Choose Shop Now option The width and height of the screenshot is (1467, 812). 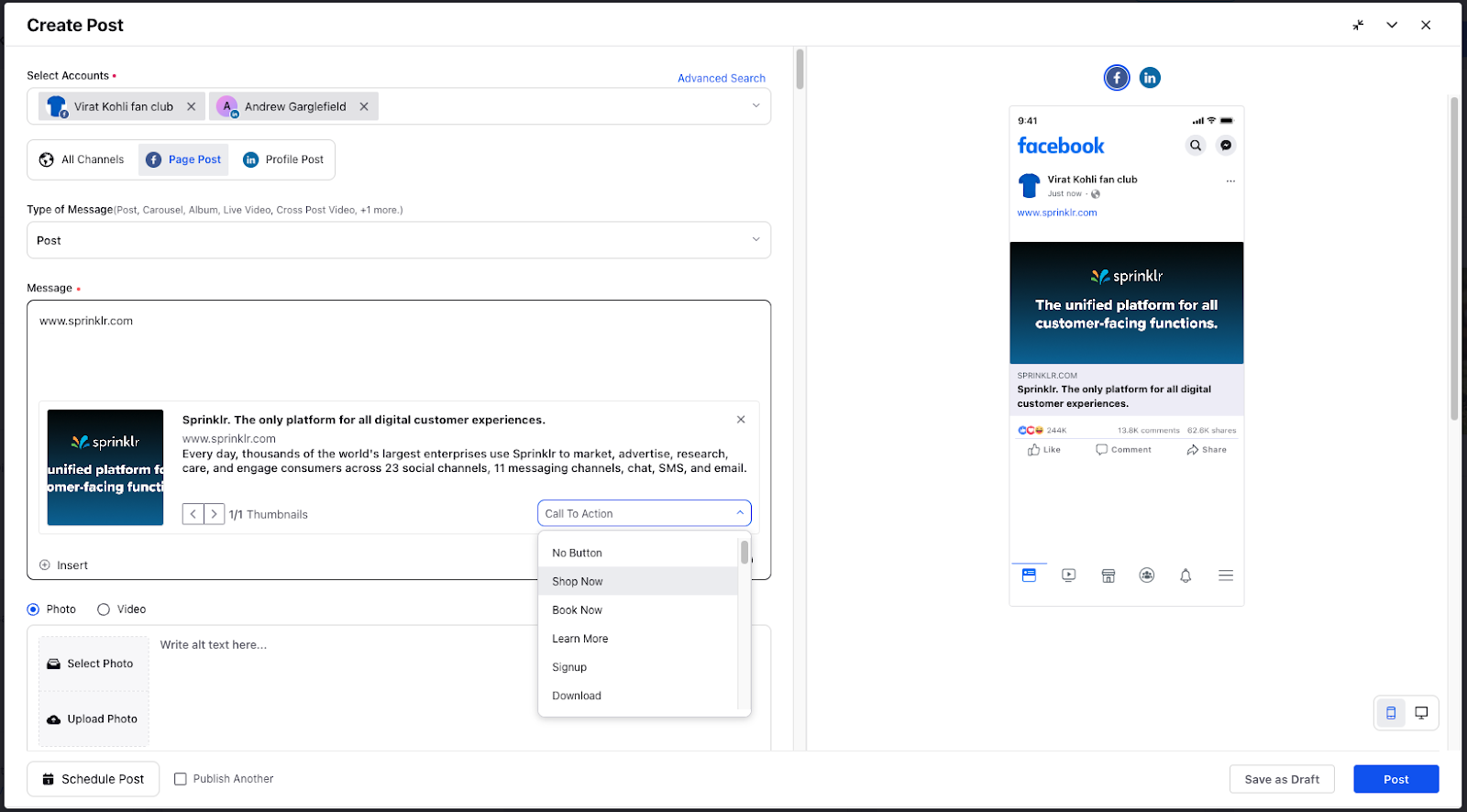638,581
